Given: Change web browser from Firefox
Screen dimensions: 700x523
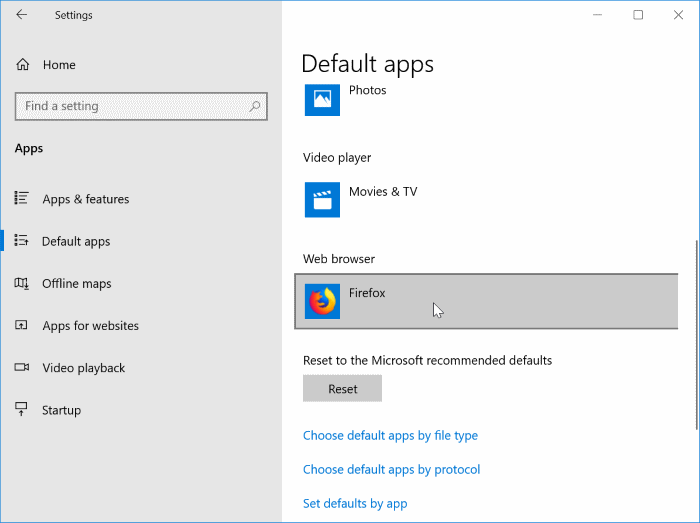Looking at the screenshot, I should coord(486,301).
